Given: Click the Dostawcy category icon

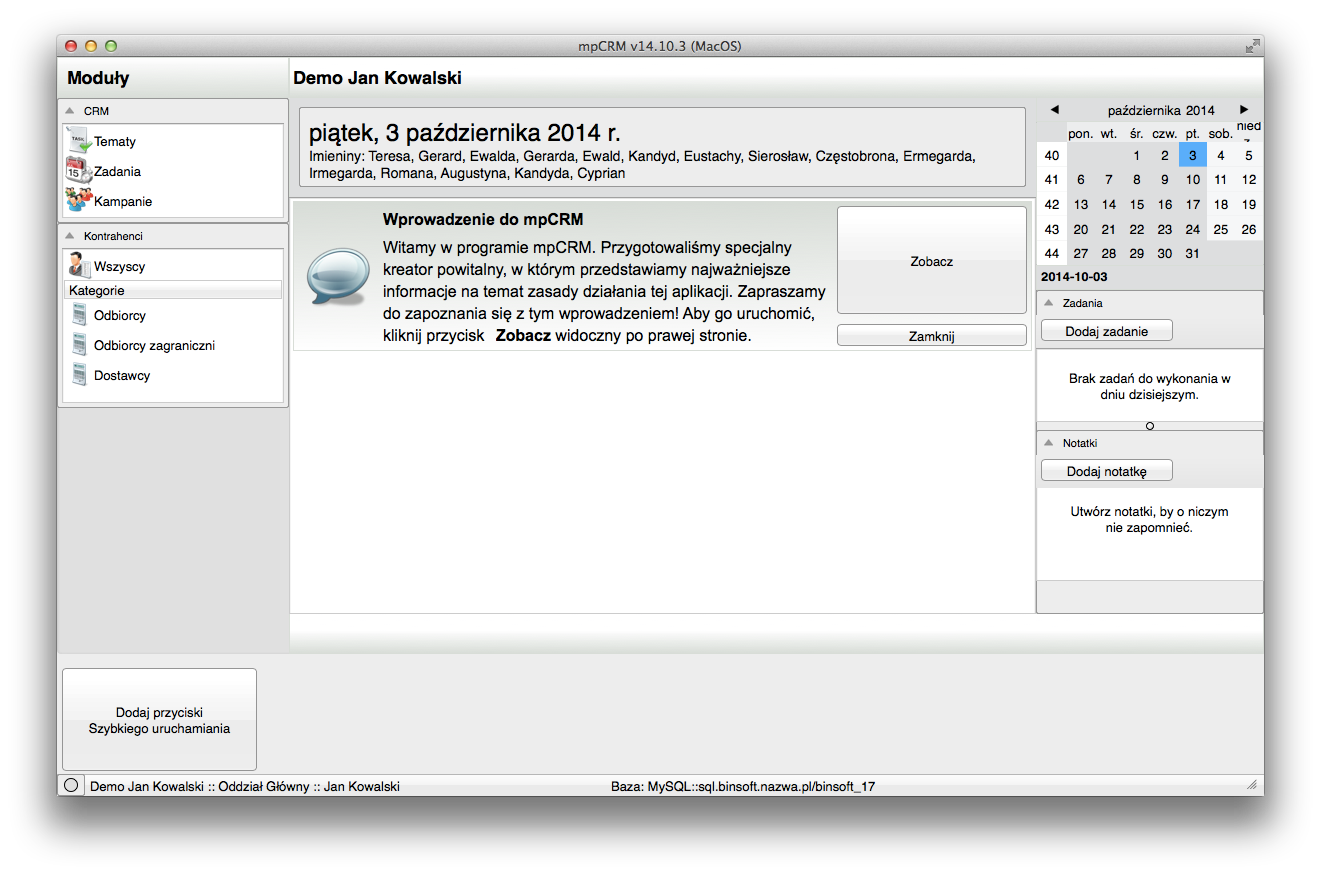Looking at the screenshot, I should tap(80, 375).
